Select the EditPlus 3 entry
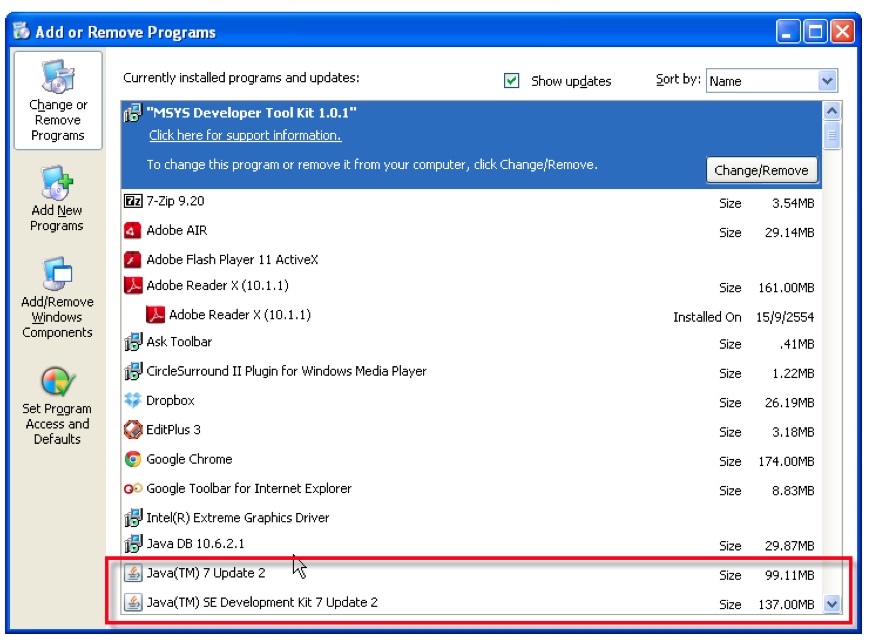The width and height of the screenshot is (870, 642). 471,429
